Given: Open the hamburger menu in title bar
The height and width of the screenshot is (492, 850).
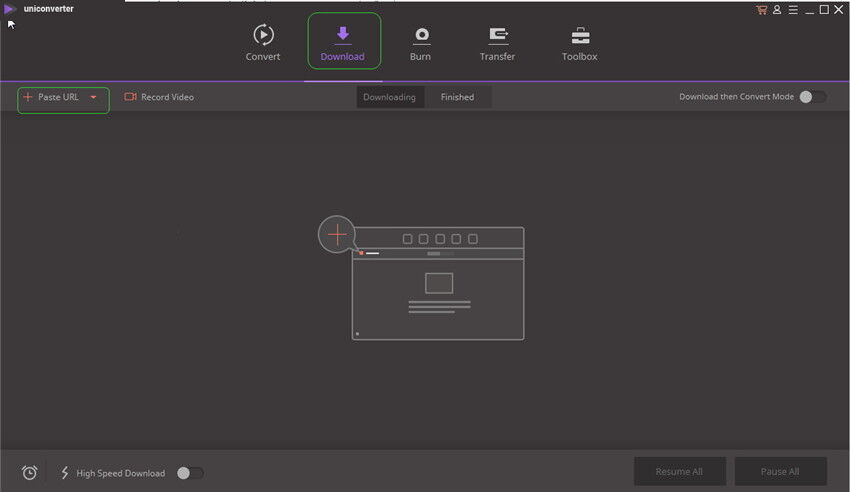Looking at the screenshot, I should coord(793,9).
